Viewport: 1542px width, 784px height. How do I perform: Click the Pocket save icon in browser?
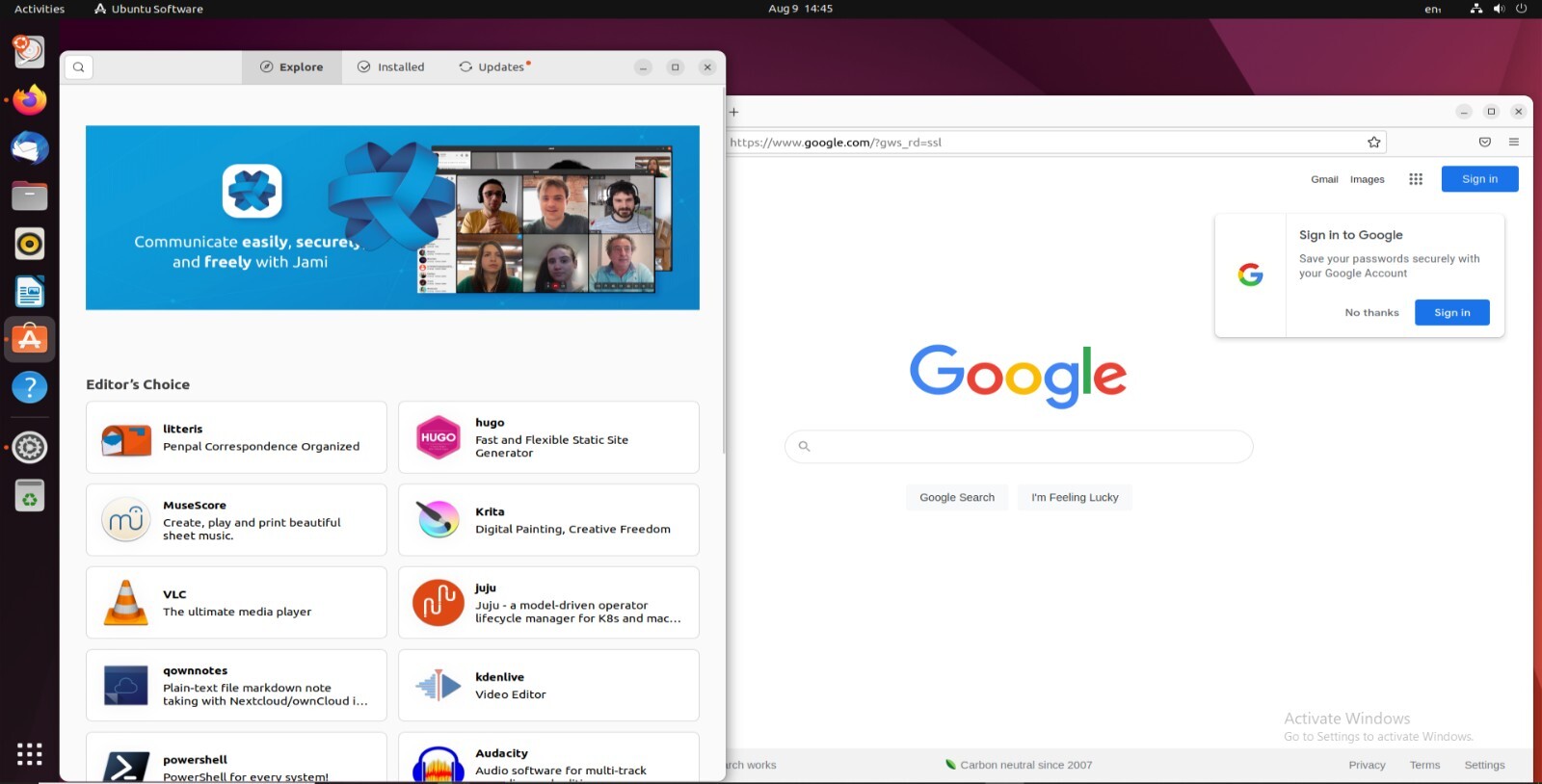click(x=1485, y=143)
